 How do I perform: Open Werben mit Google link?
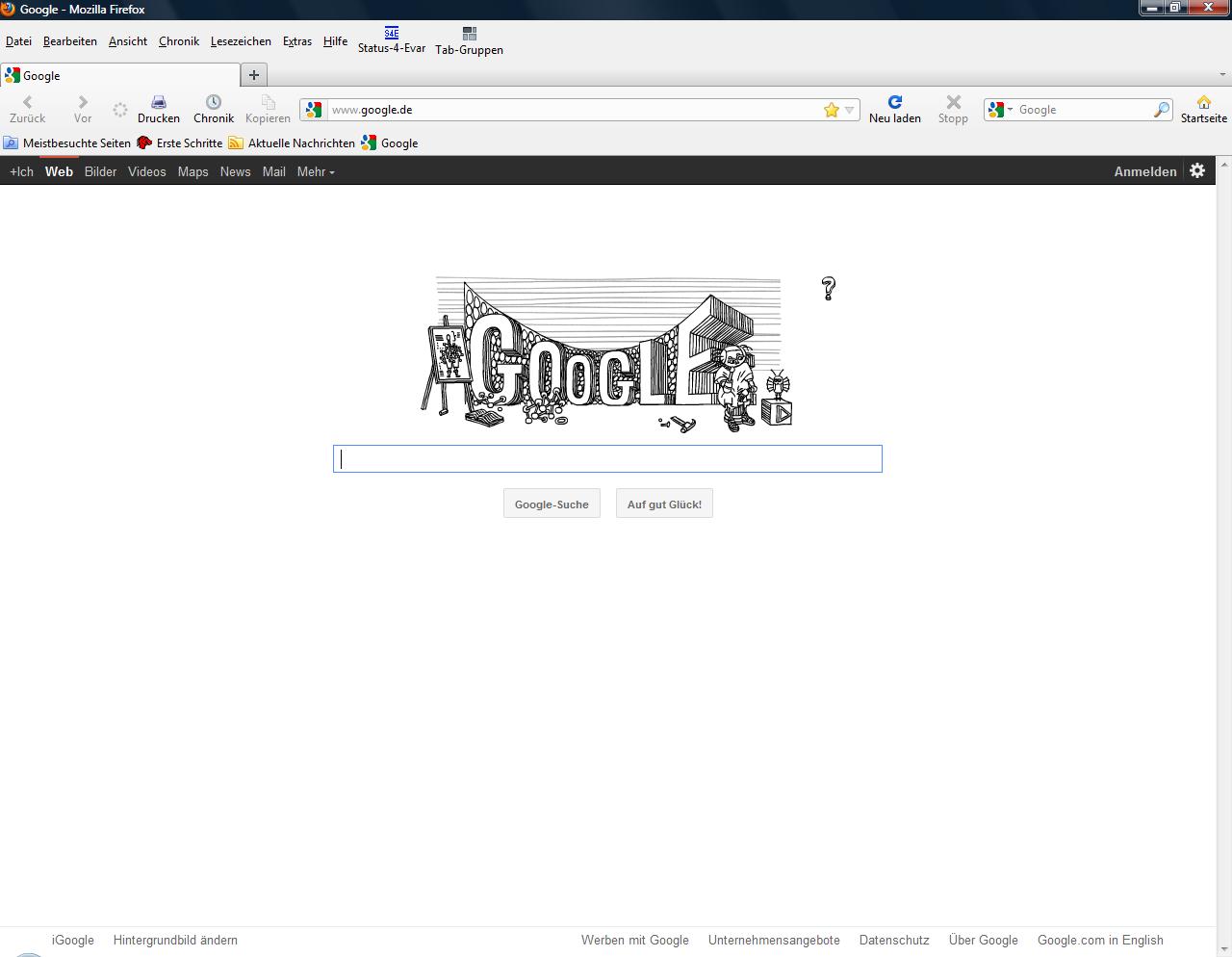pyautogui.click(x=635, y=940)
